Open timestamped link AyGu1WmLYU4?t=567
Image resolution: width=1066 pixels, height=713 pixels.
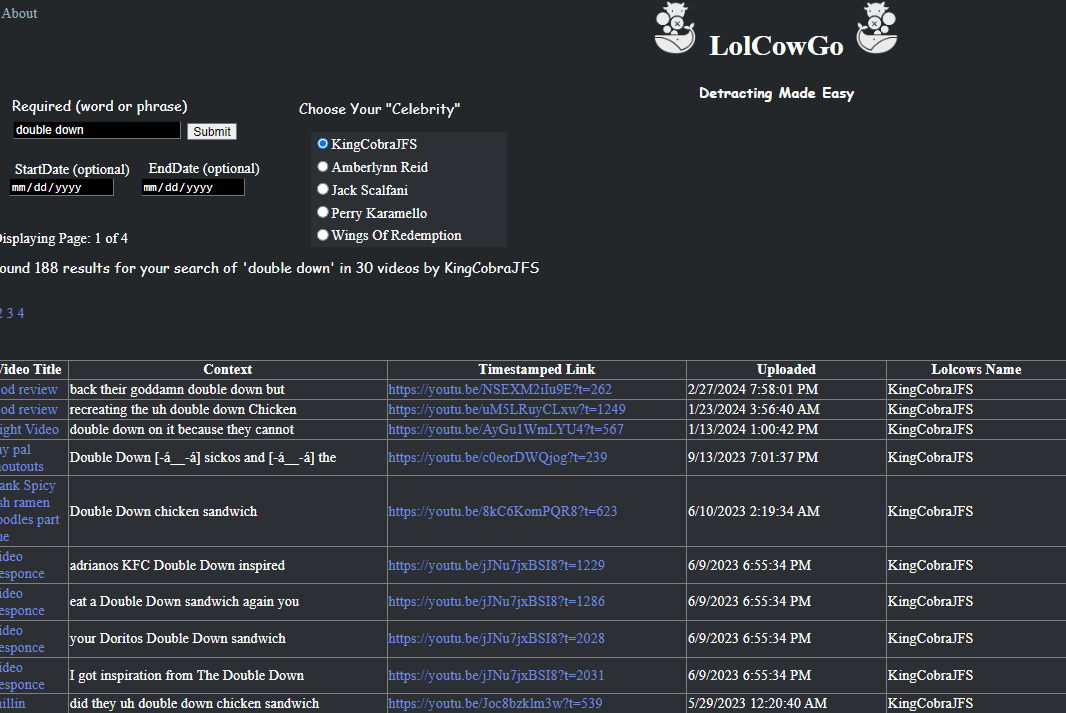(x=506, y=430)
